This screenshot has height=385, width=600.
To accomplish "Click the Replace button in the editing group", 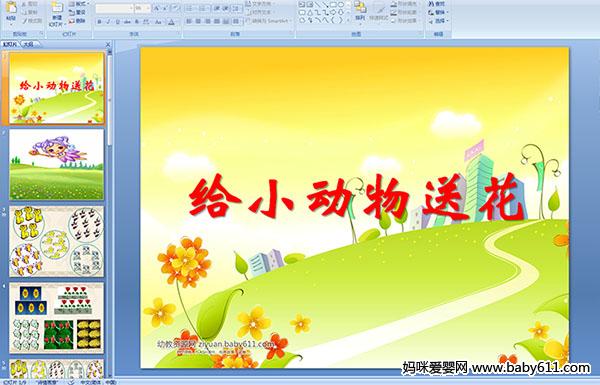I will pyautogui.click(x=437, y=12).
